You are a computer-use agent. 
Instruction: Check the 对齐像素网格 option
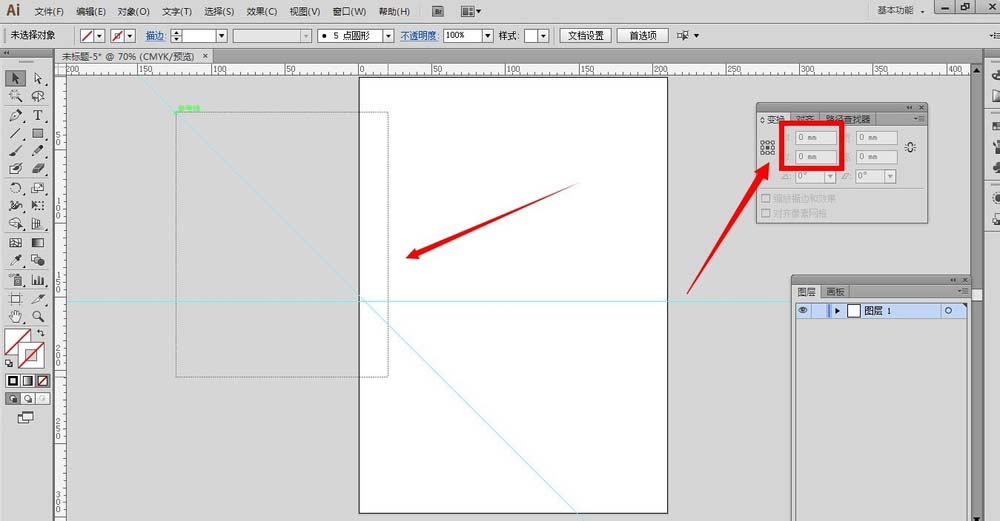[x=766, y=213]
